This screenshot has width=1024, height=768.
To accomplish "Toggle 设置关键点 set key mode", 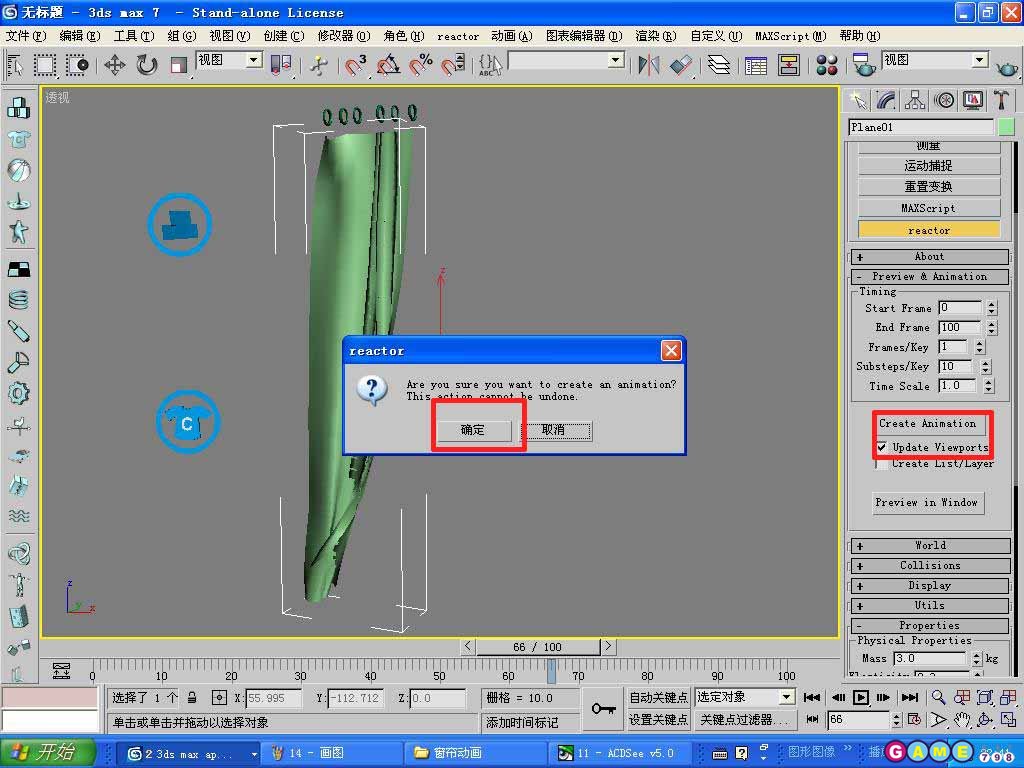I will pyautogui.click(x=658, y=720).
